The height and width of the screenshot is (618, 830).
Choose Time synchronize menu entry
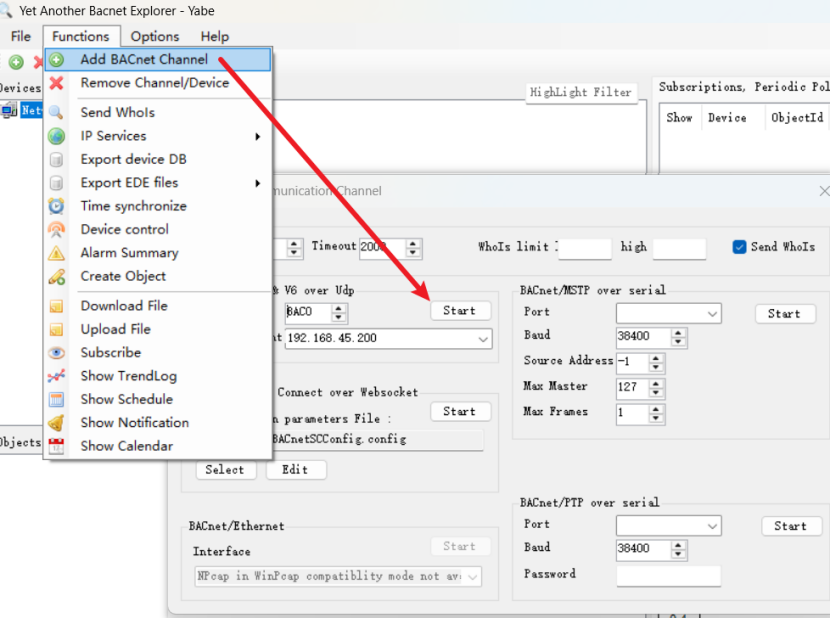(x=158, y=206)
